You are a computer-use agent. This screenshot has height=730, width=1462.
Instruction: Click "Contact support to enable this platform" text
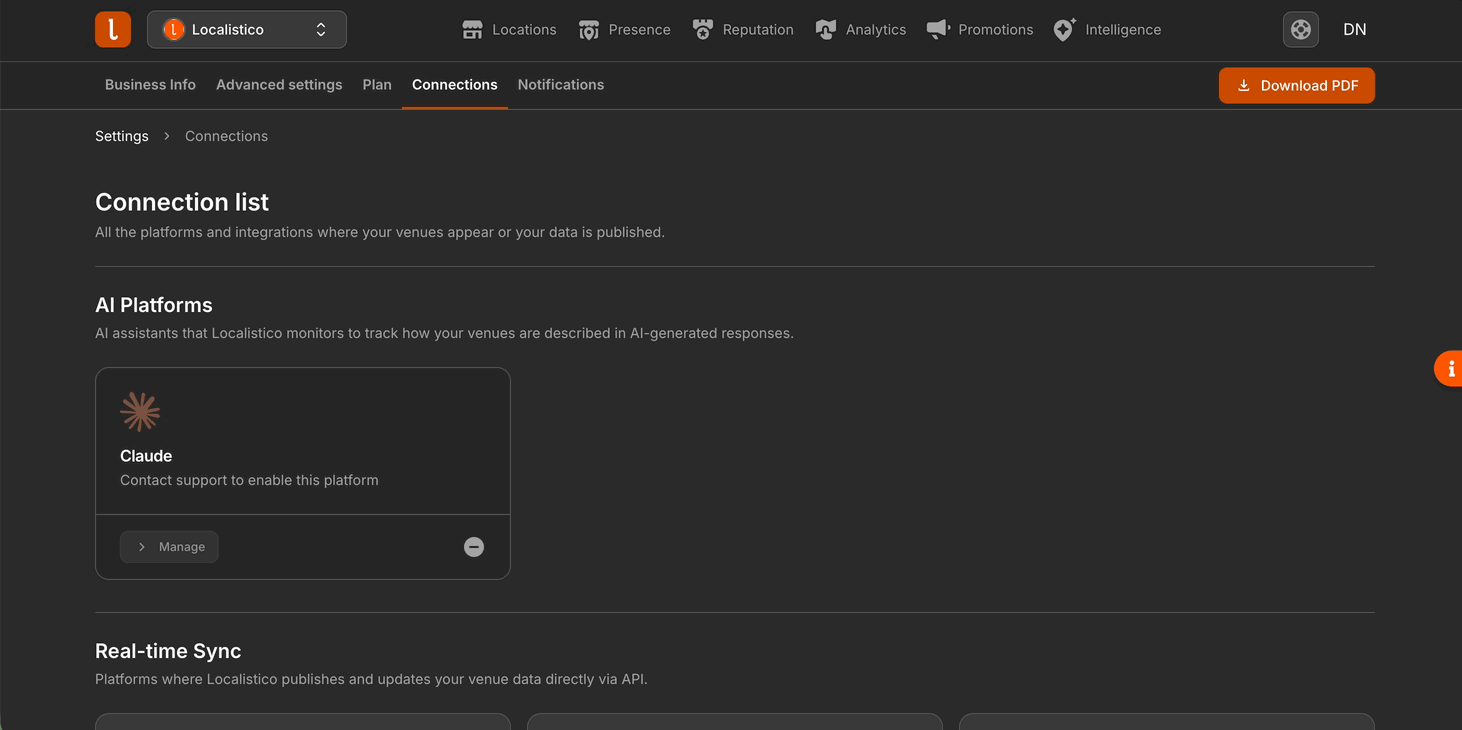(249, 480)
